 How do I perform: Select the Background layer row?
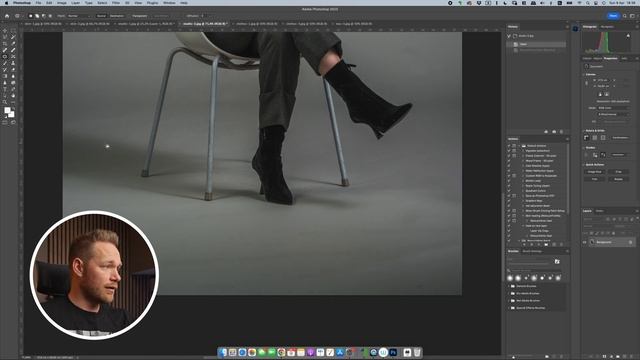pyautogui.click(x=612, y=242)
